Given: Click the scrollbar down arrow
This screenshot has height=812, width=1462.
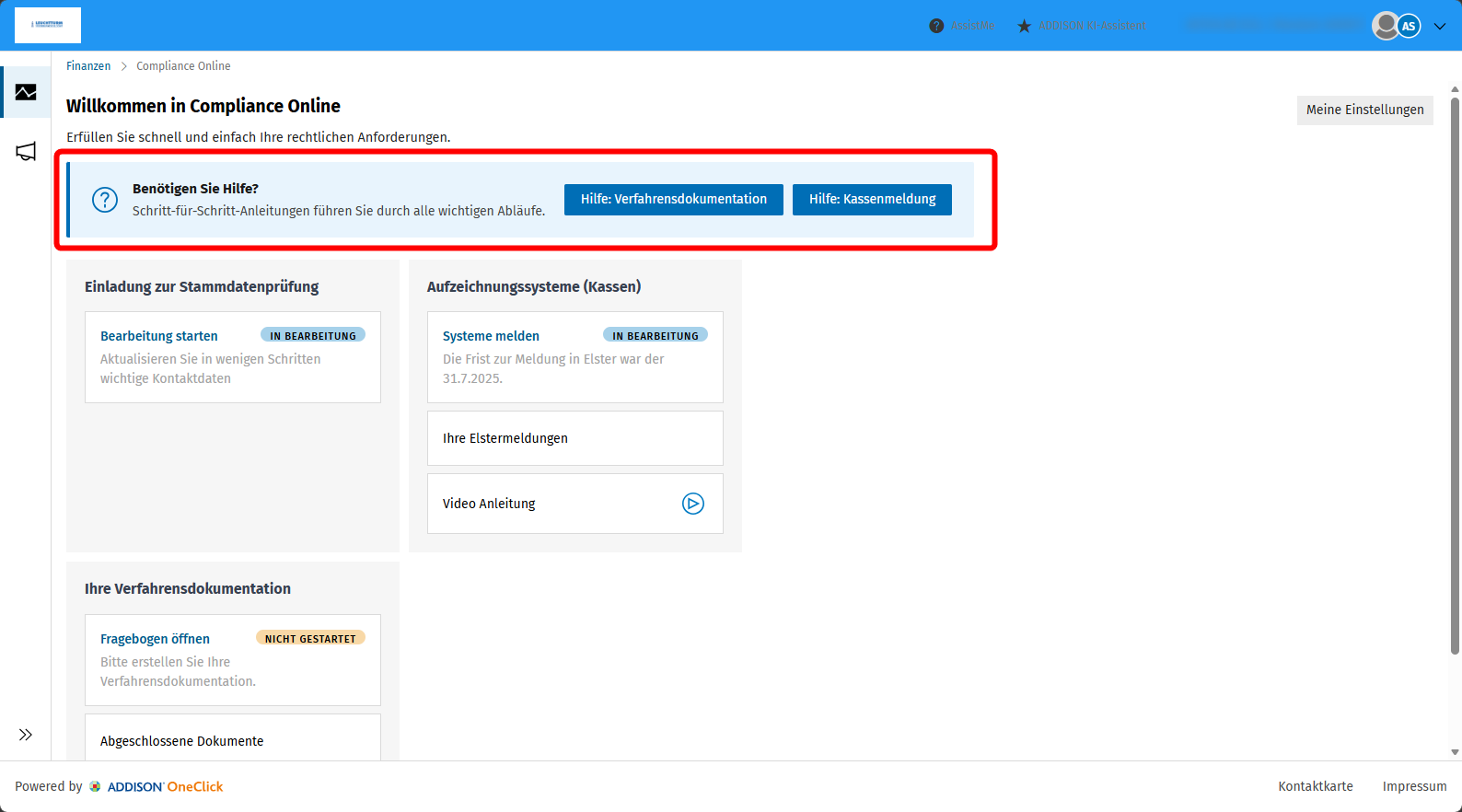Looking at the screenshot, I should 1455,752.
